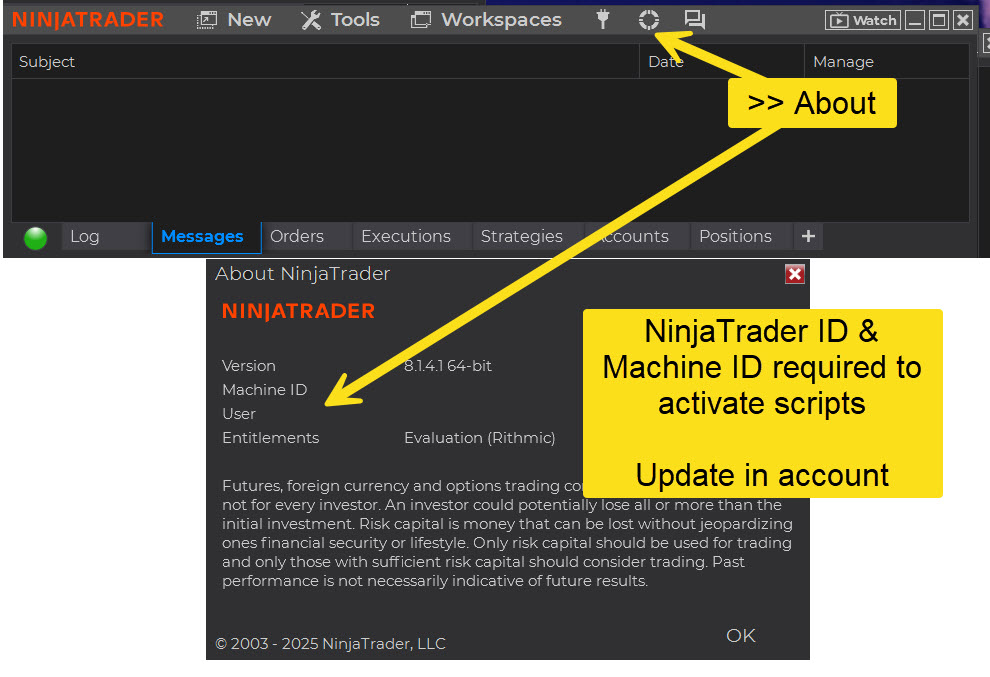The image size is (990, 677).
Task: Show the Strategies tab
Action: coord(521,237)
